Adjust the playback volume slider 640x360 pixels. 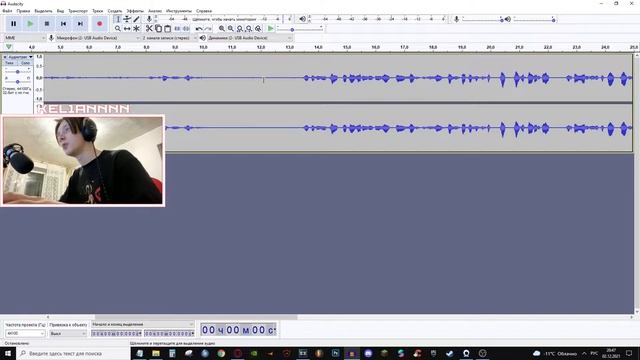(x=534, y=19)
